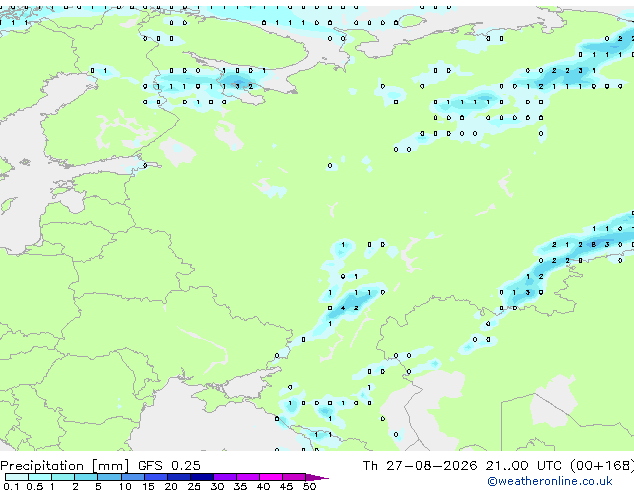634x490 pixels.
Task: Click the '15' legend scale label
Action: click(x=148, y=486)
